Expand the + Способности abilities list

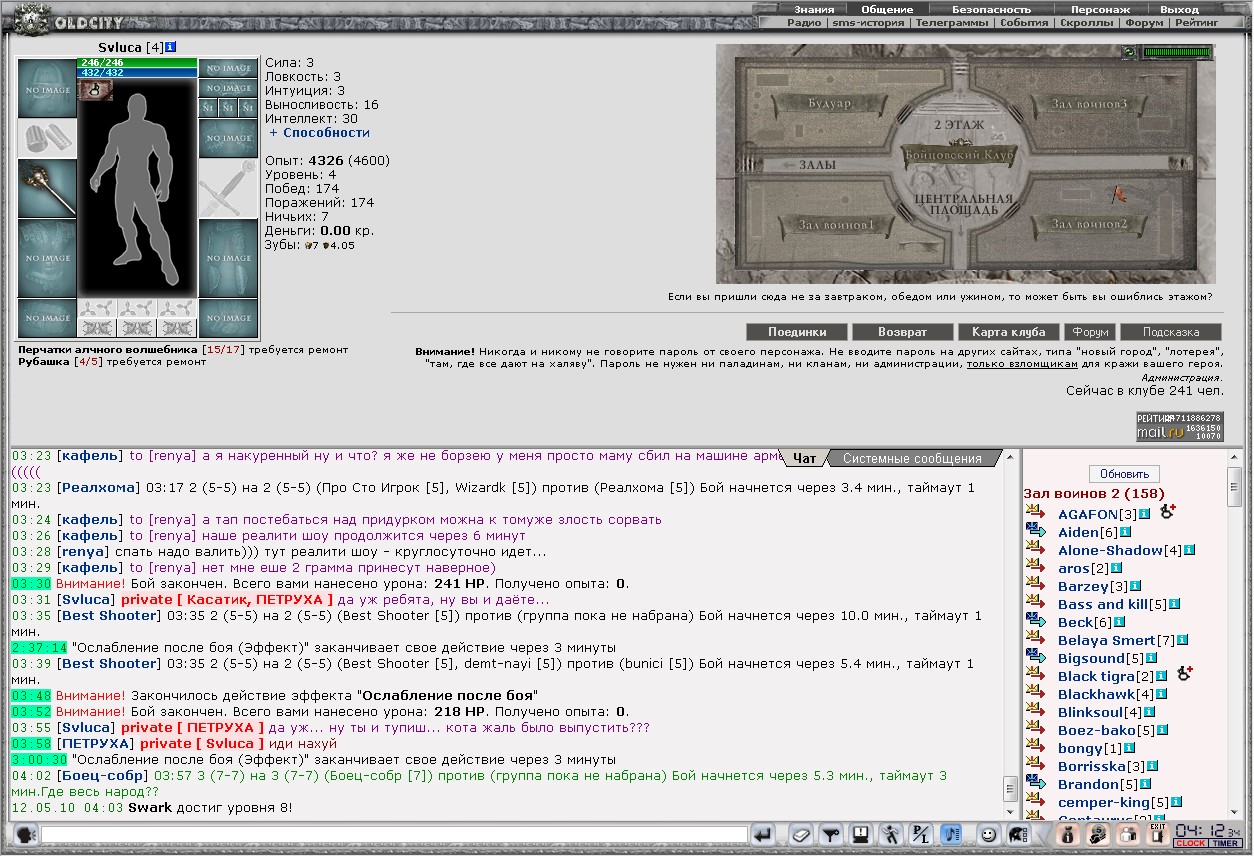(319, 132)
